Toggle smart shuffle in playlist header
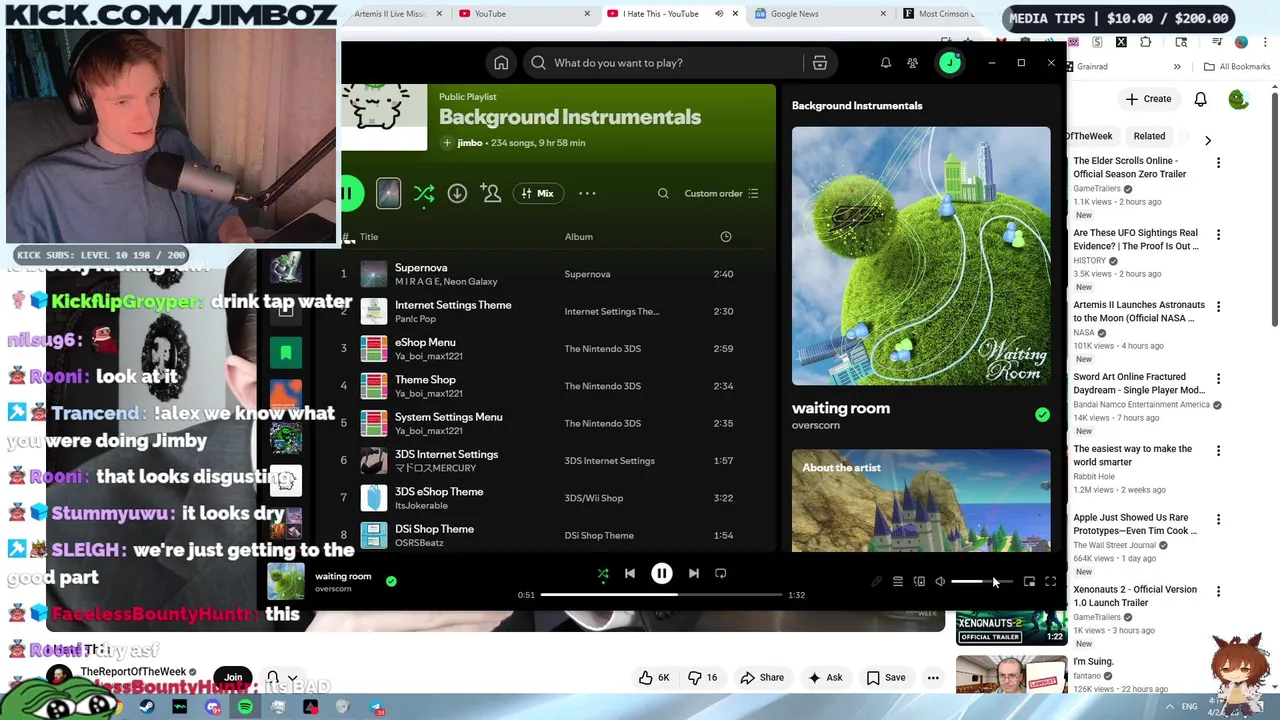The image size is (1280, 720). click(424, 193)
